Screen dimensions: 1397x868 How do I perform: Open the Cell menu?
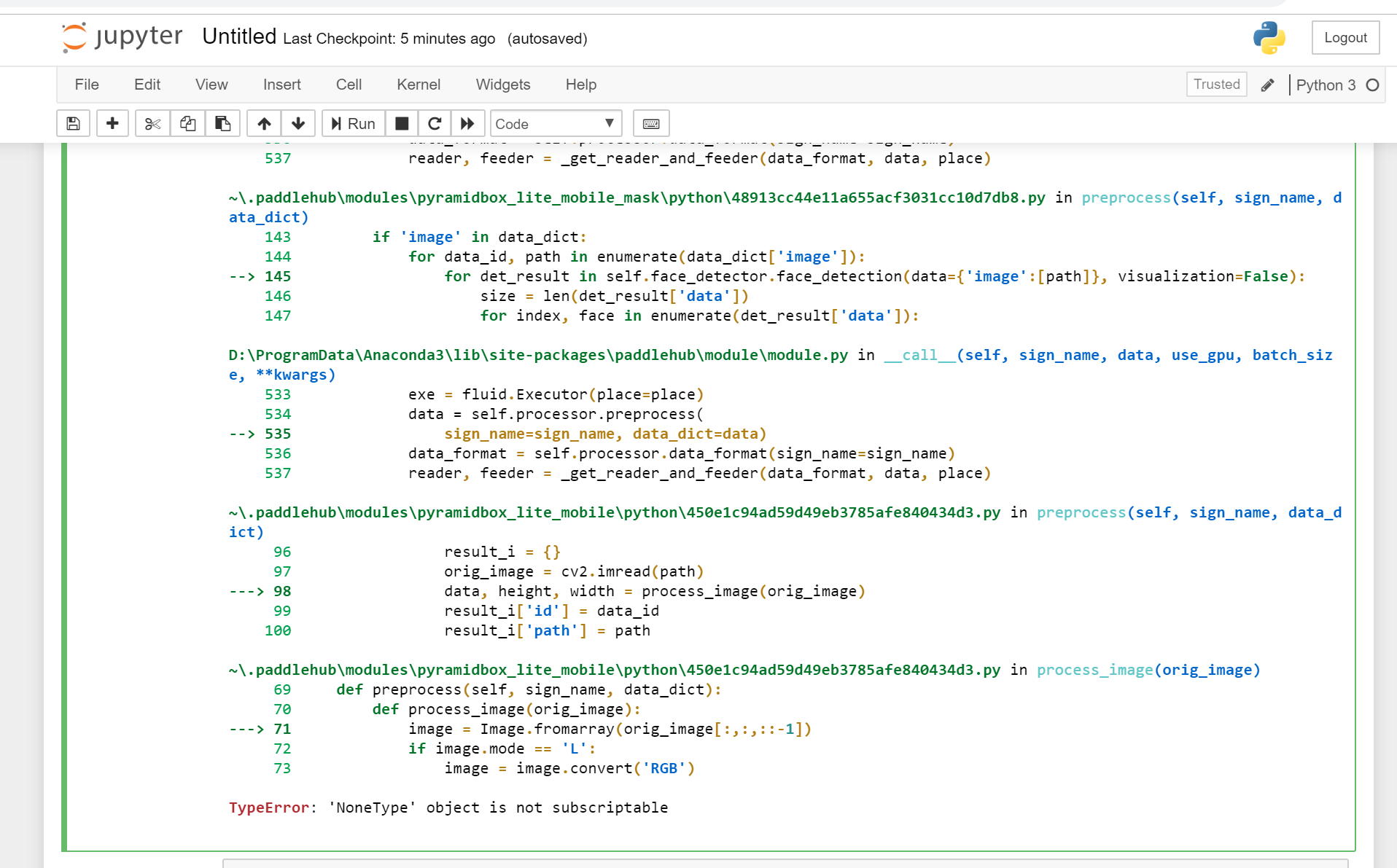click(x=349, y=85)
